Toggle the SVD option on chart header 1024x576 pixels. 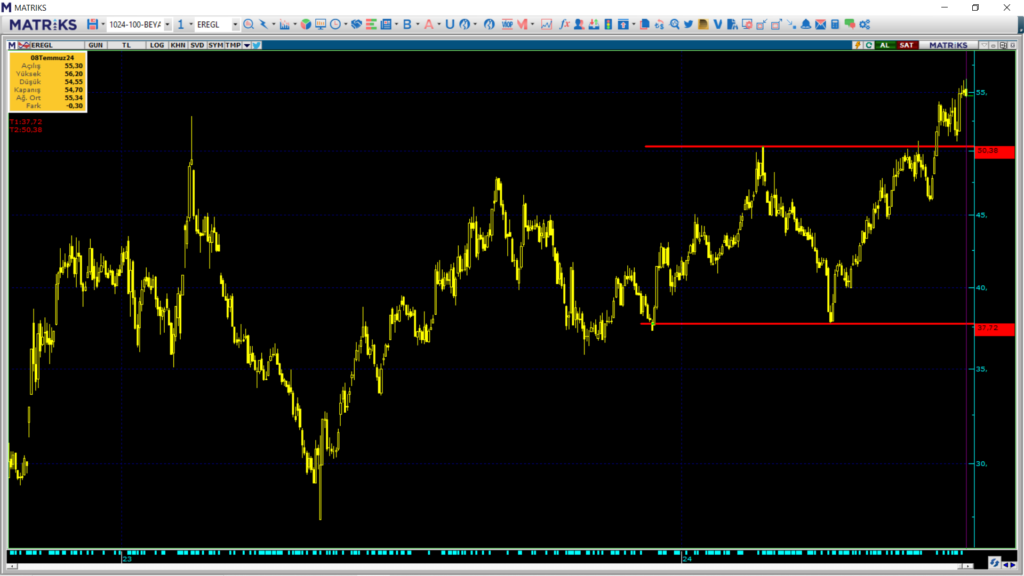pos(197,45)
